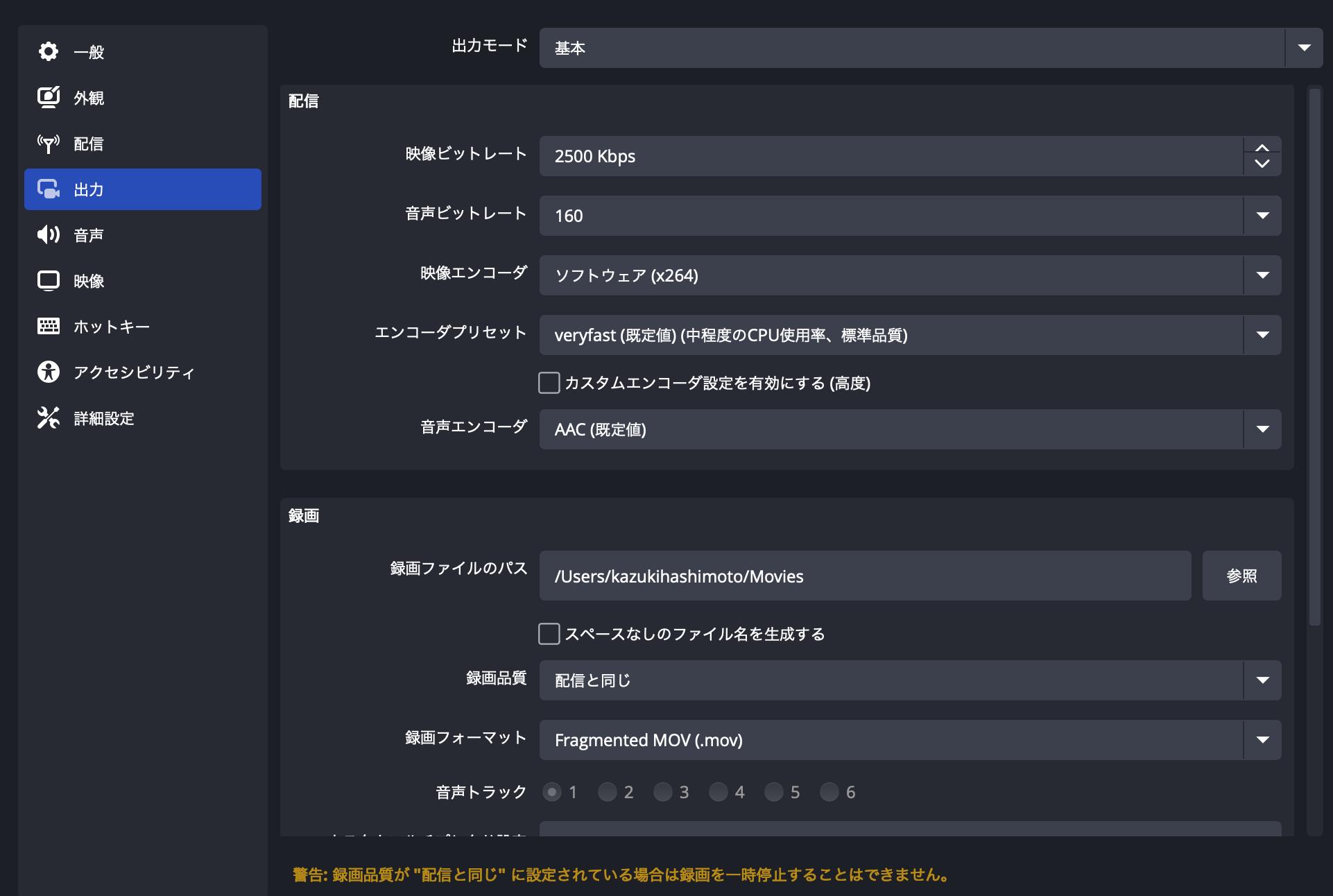The height and width of the screenshot is (896, 1333).
Task: Click the 録画 section heading
Action: click(x=304, y=516)
